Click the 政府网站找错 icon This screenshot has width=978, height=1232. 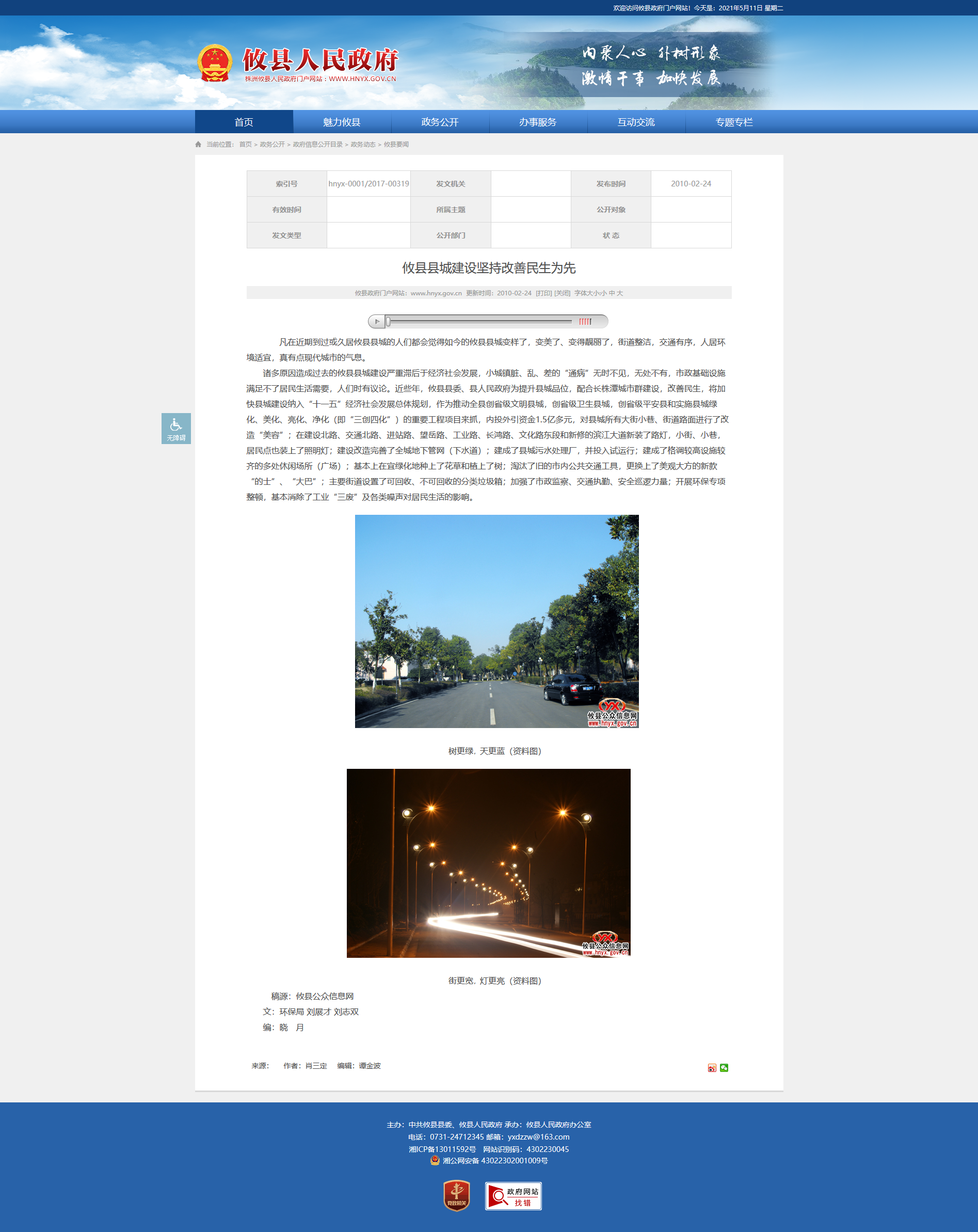point(513,1196)
